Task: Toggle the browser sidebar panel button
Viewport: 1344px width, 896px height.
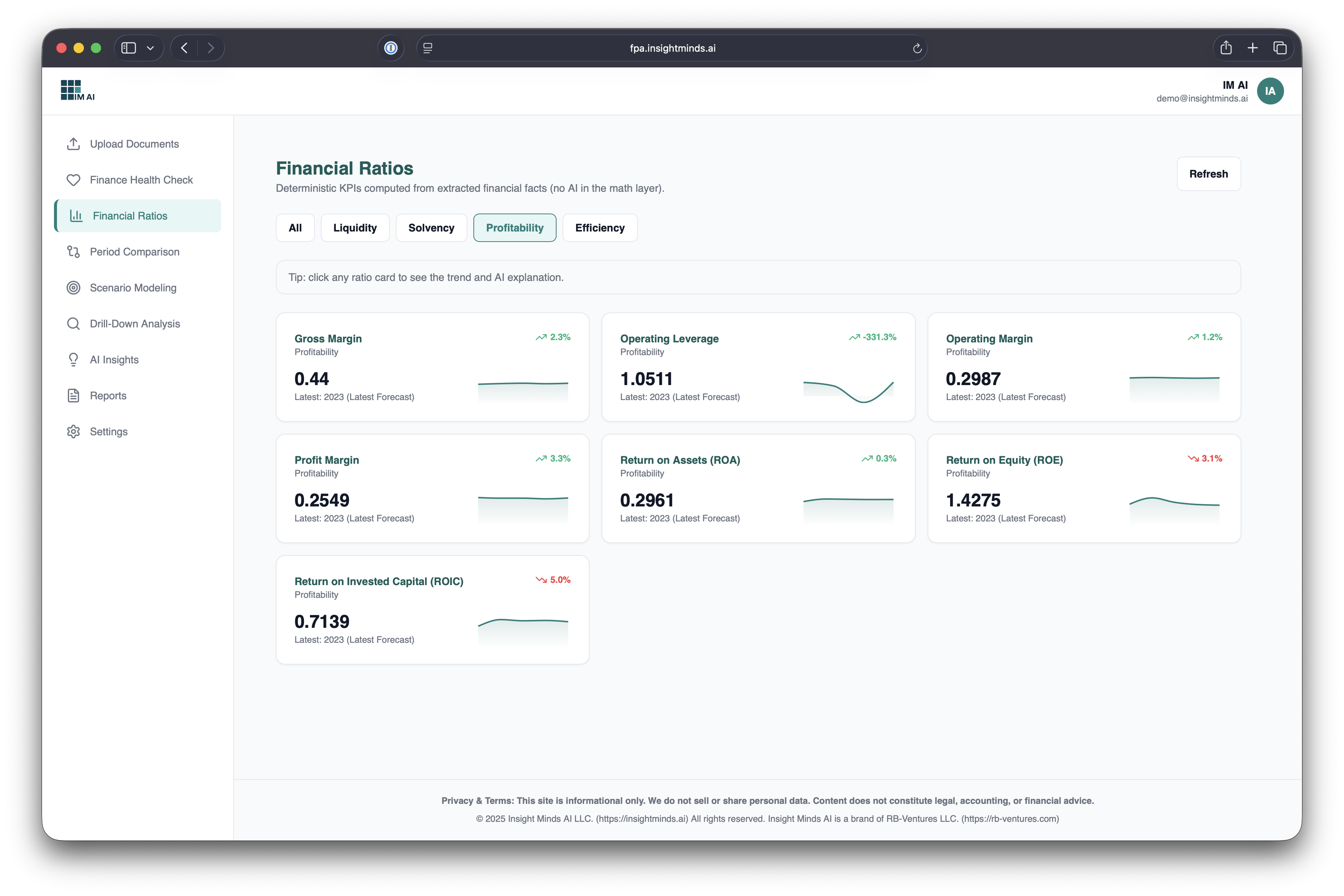Action: point(129,48)
